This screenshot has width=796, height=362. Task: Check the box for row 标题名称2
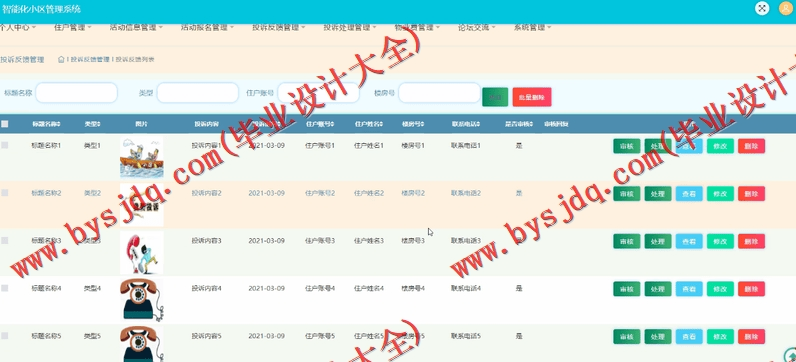(x=5, y=193)
